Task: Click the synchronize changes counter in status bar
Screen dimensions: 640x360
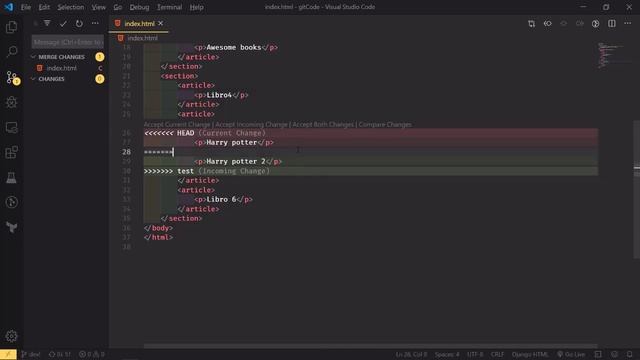Action: [60, 354]
